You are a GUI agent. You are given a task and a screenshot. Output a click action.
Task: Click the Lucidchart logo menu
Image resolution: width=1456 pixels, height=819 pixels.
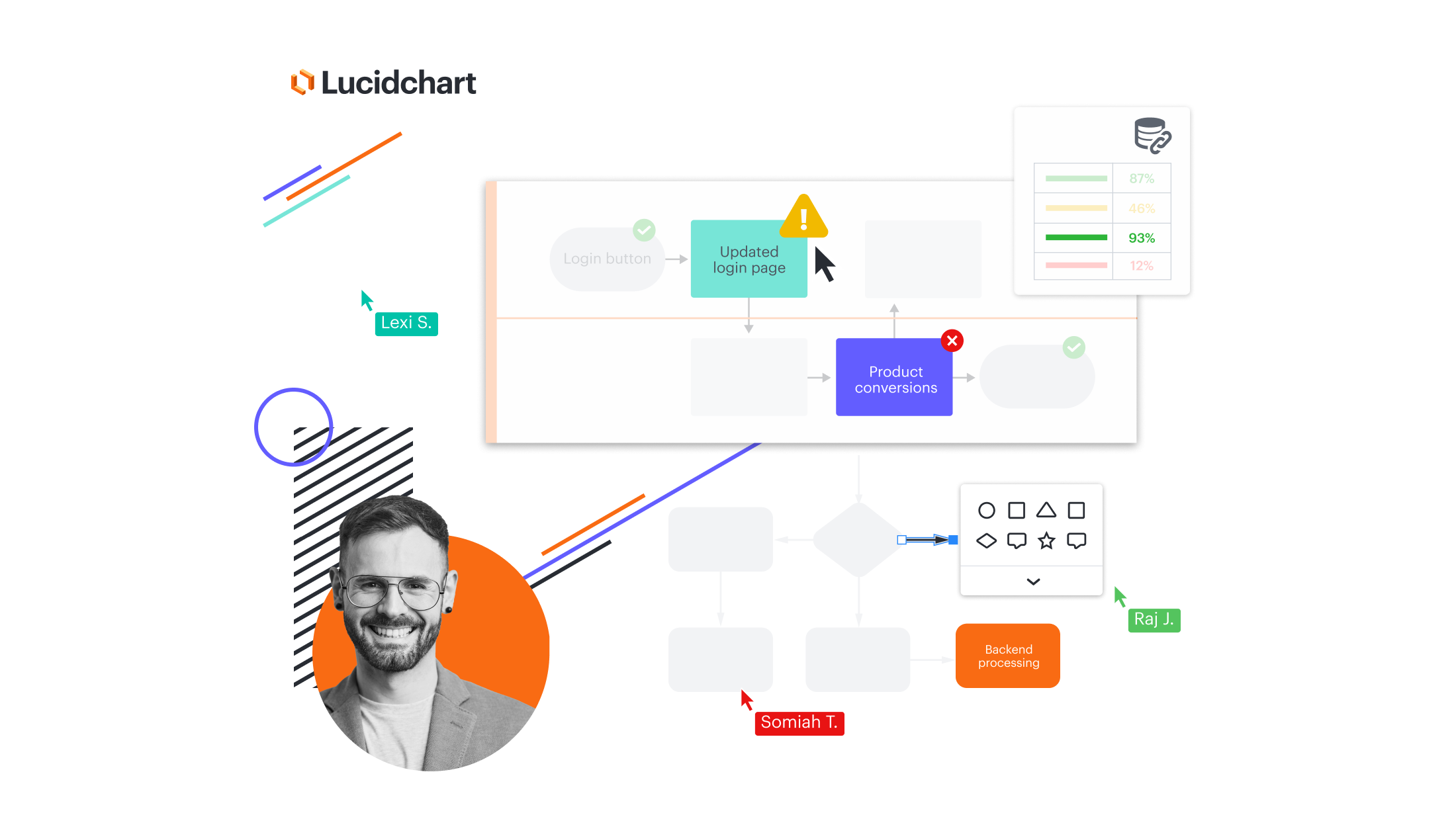(382, 83)
